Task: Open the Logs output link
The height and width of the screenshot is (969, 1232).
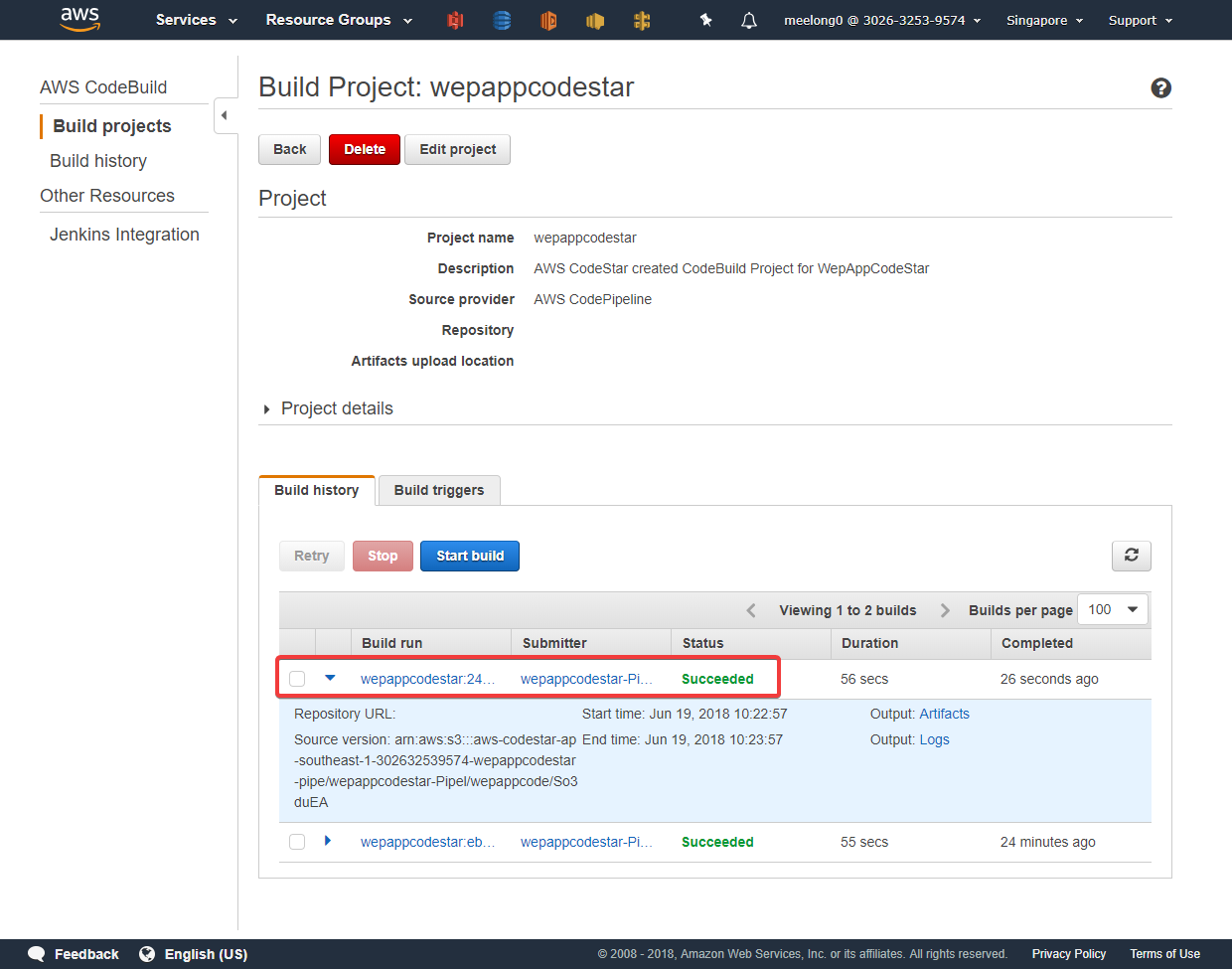Action: [x=934, y=739]
